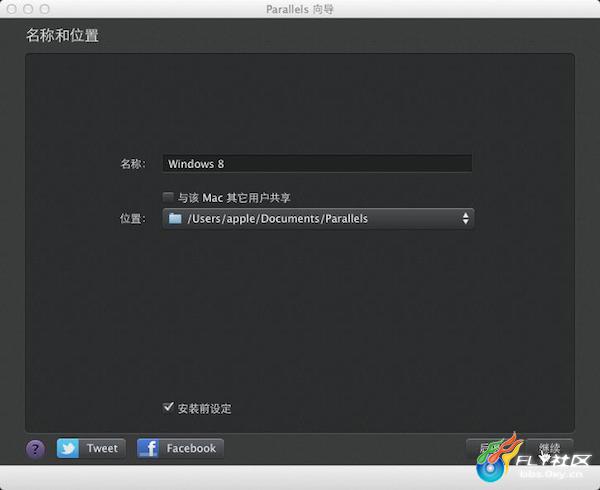Click the 继续 continue button
This screenshot has width=600, height=490.
click(x=549, y=448)
